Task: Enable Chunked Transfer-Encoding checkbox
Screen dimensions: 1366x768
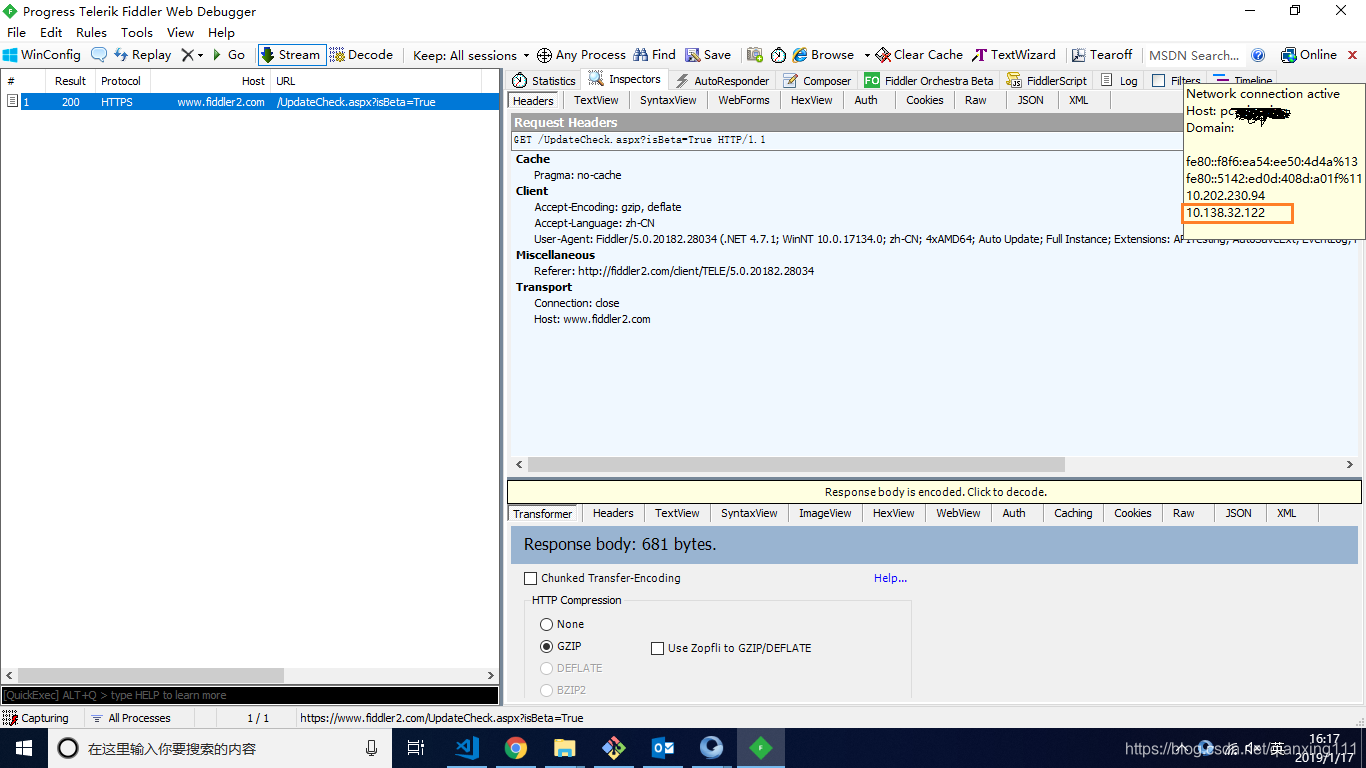Action: [x=531, y=578]
